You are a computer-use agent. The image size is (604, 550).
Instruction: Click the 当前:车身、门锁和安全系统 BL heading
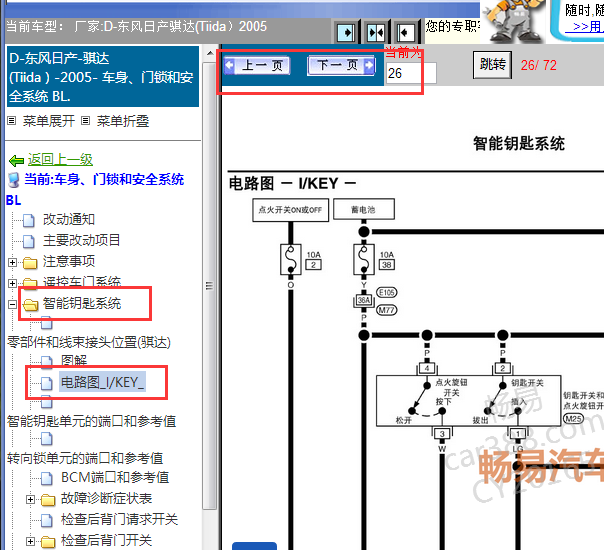pos(95,189)
